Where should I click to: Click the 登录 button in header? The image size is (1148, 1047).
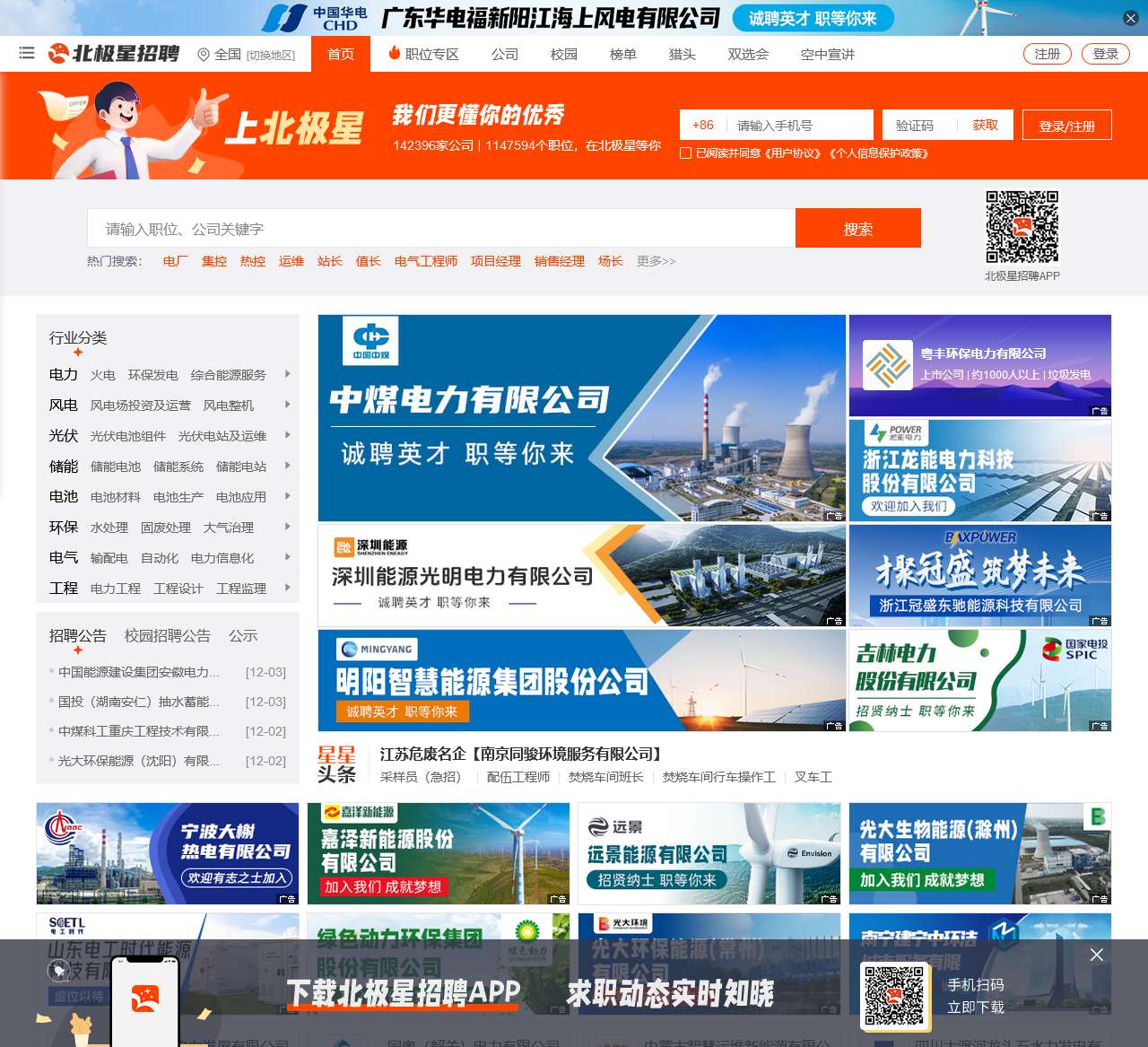(1106, 54)
